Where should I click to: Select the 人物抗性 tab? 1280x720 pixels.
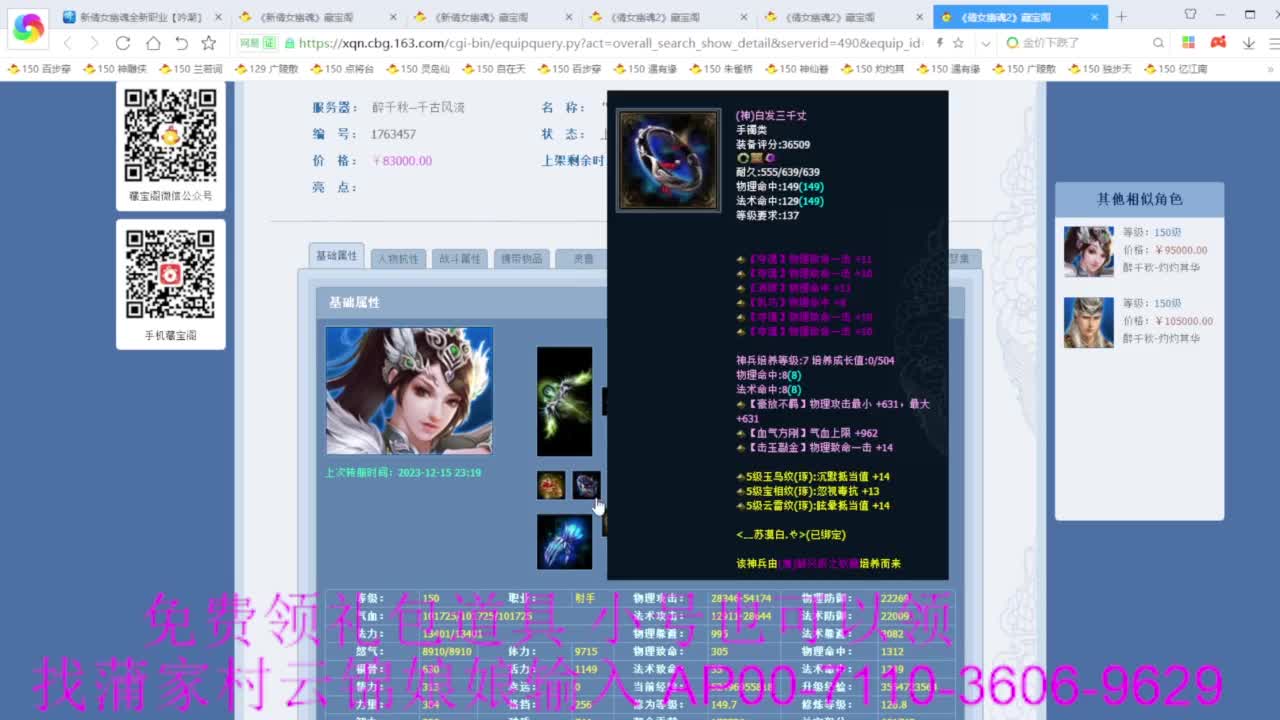pos(398,258)
